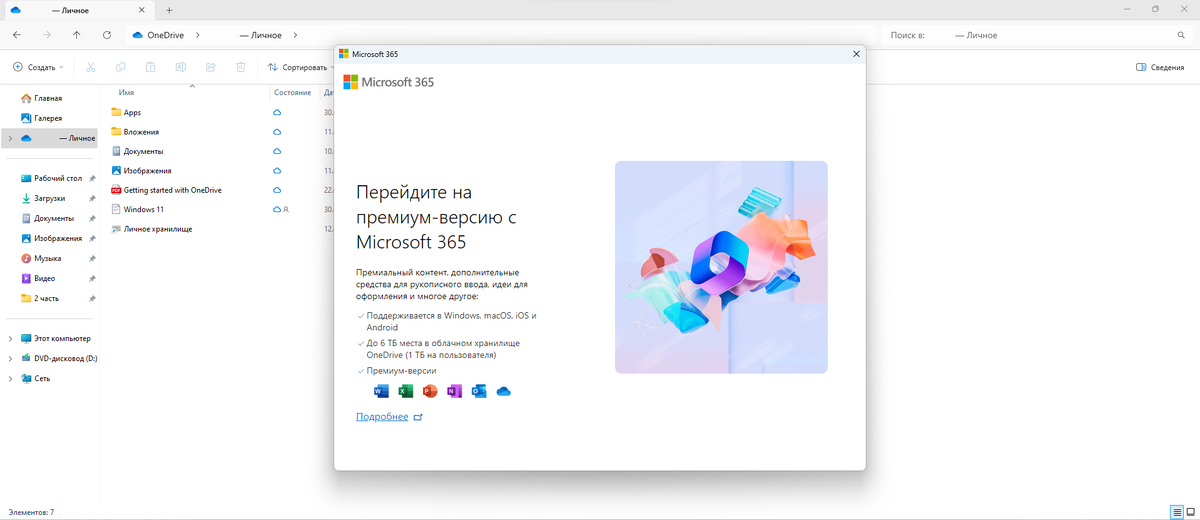
Task: Click the Microsoft 365 promotional illustration
Action: [x=721, y=267]
